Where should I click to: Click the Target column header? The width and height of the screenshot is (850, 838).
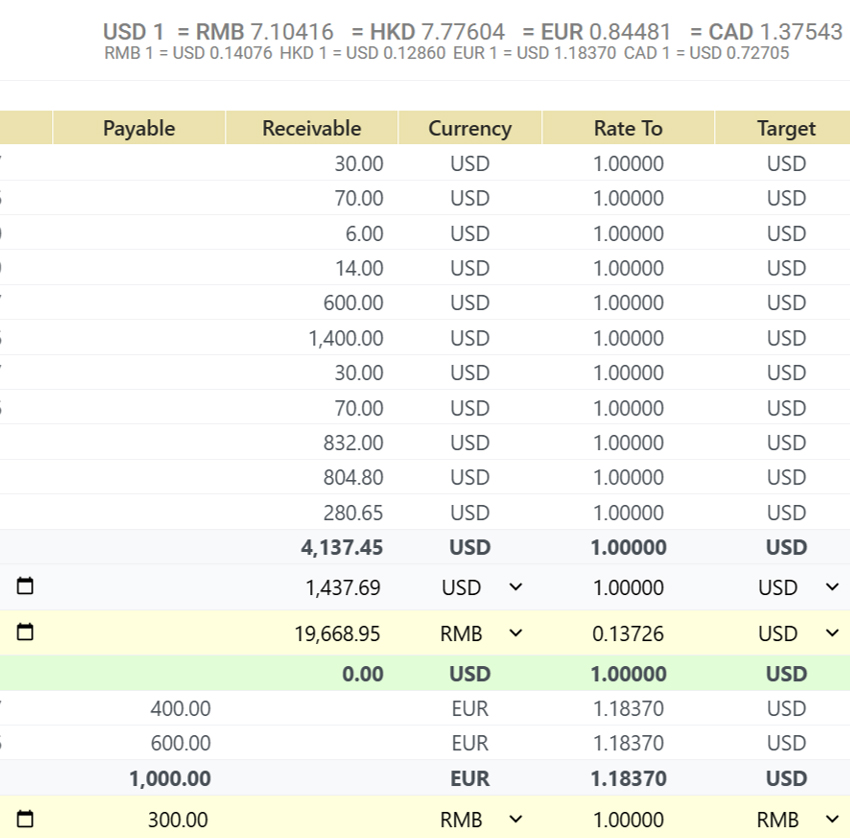coord(786,128)
